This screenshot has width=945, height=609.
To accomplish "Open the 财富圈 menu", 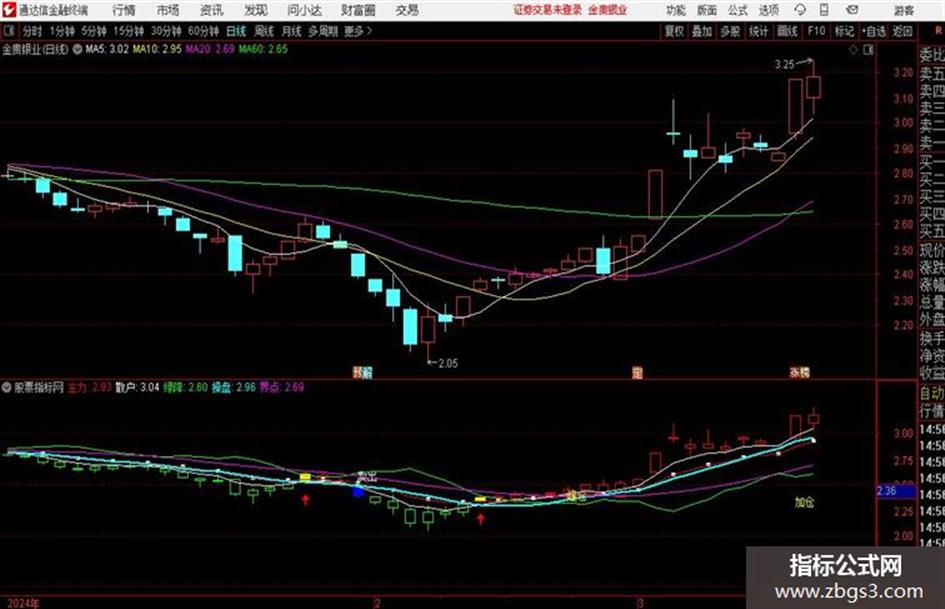I will point(358,10).
